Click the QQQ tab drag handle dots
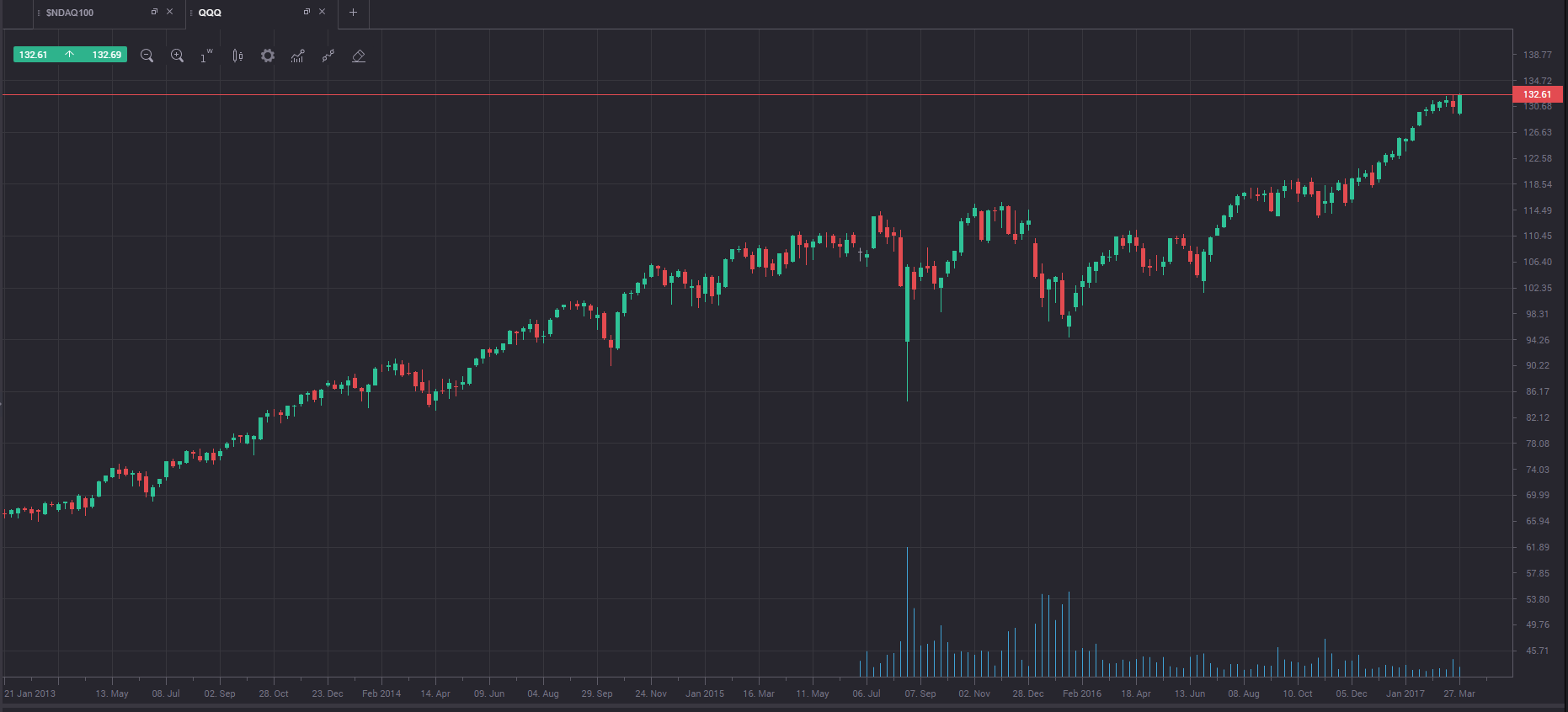 (x=191, y=13)
